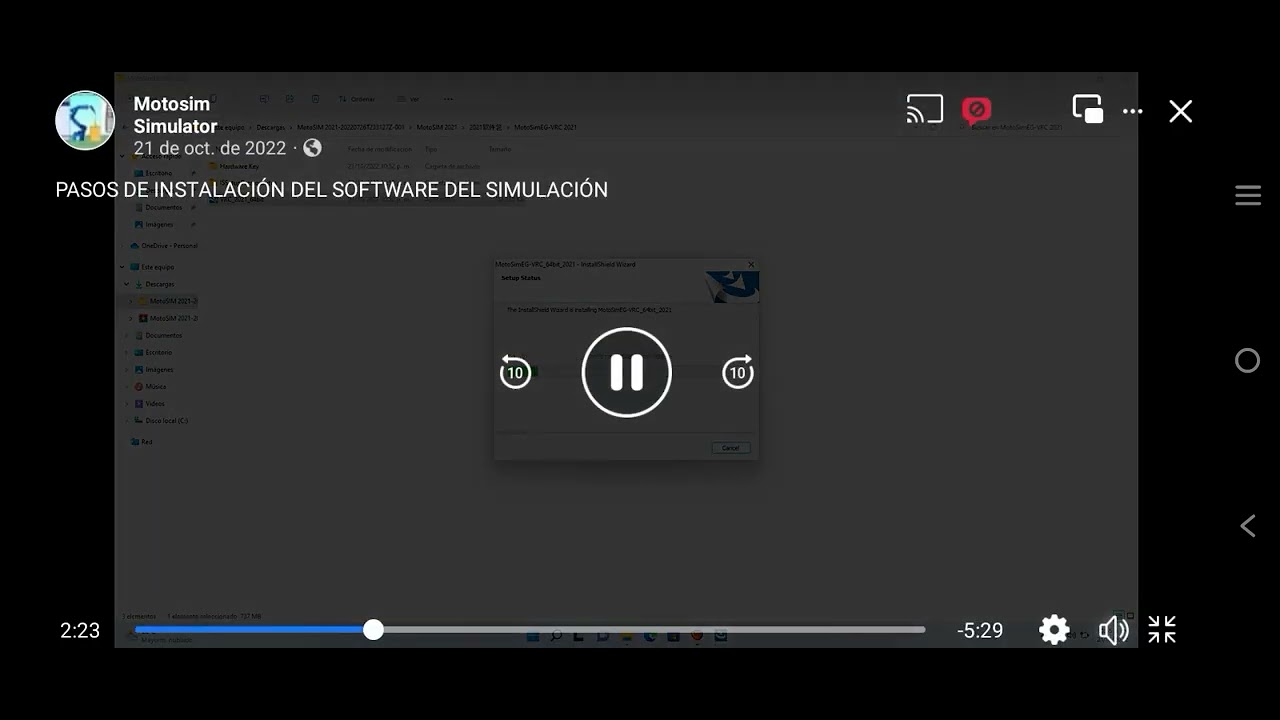Open Android recent apps button
1280x720 pixels.
[1248, 195]
